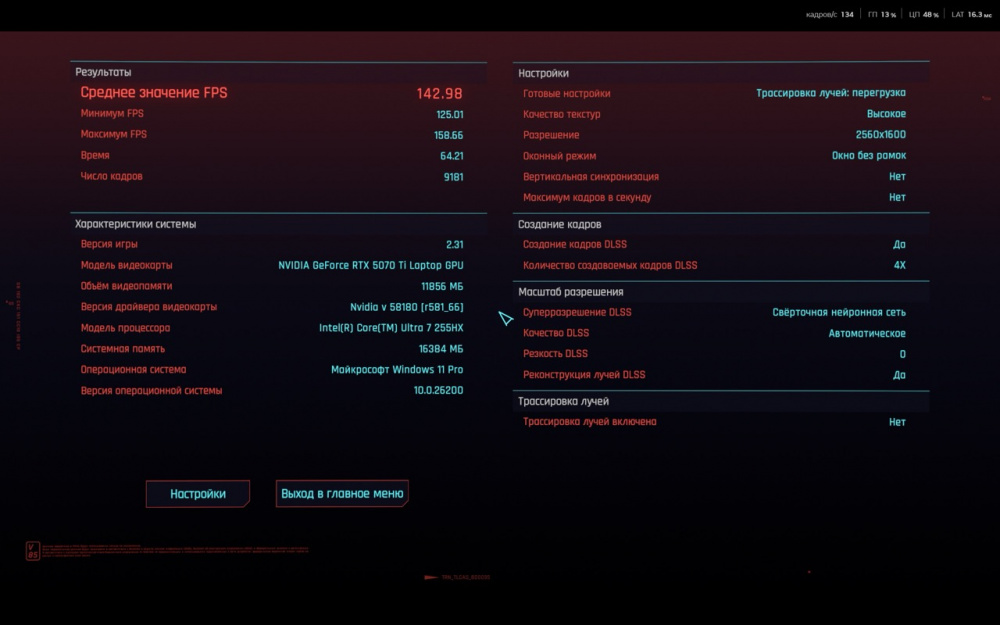Click the Версия игры value 2.31
Screen dimensions: 1000x625
point(455,245)
